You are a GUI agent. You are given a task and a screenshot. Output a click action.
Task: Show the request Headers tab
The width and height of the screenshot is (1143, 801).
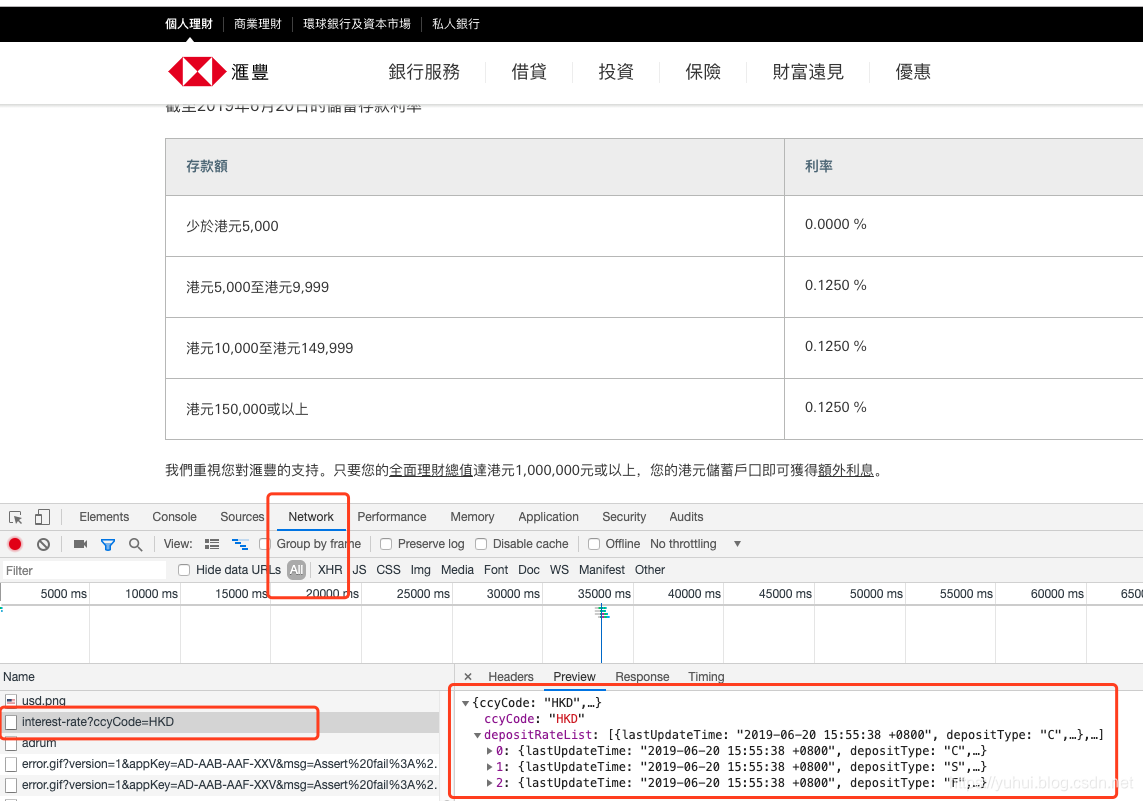pyautogui.click(x=511, y=676)
